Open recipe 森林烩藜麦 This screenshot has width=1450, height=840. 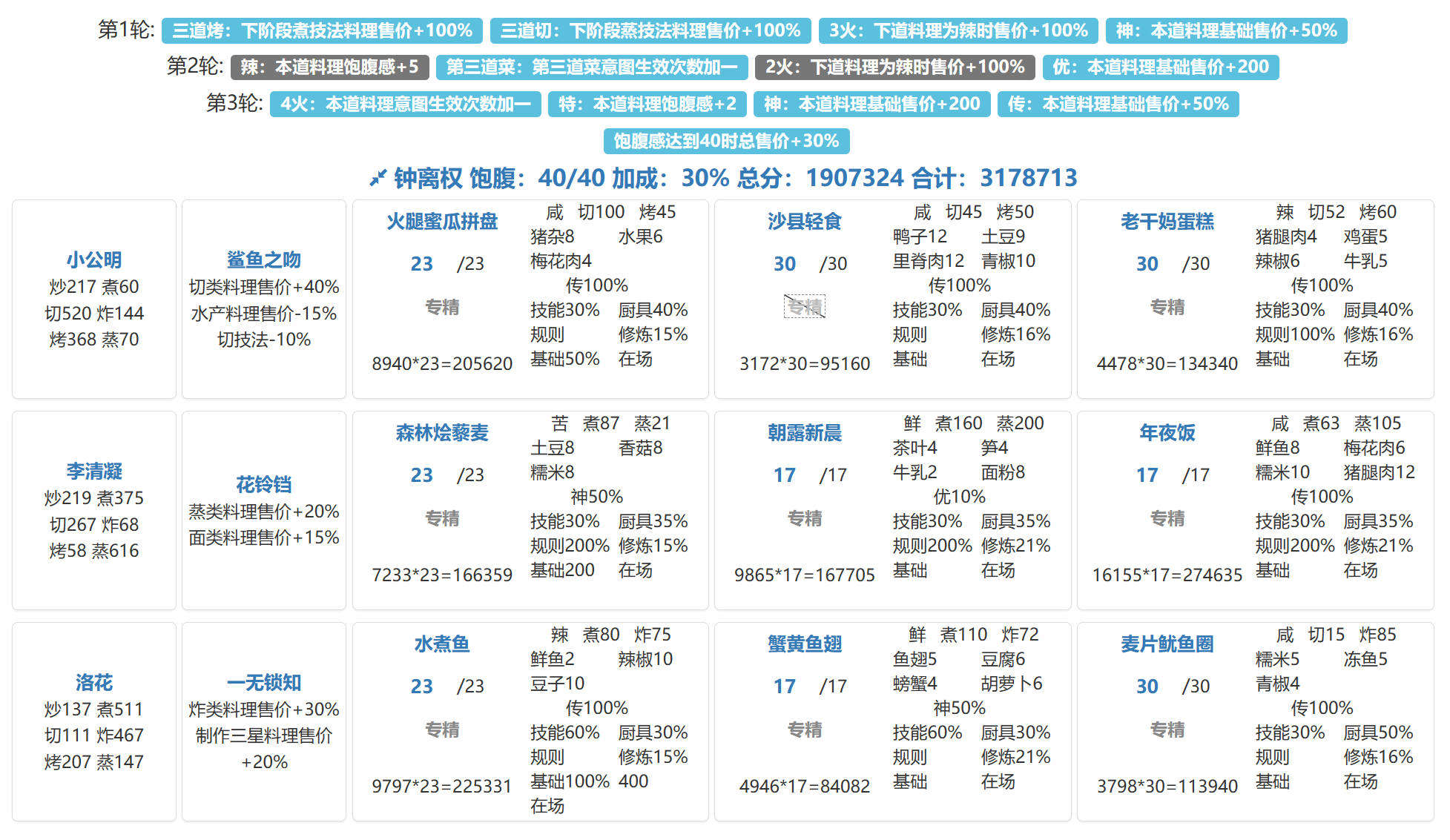[442, 432]
